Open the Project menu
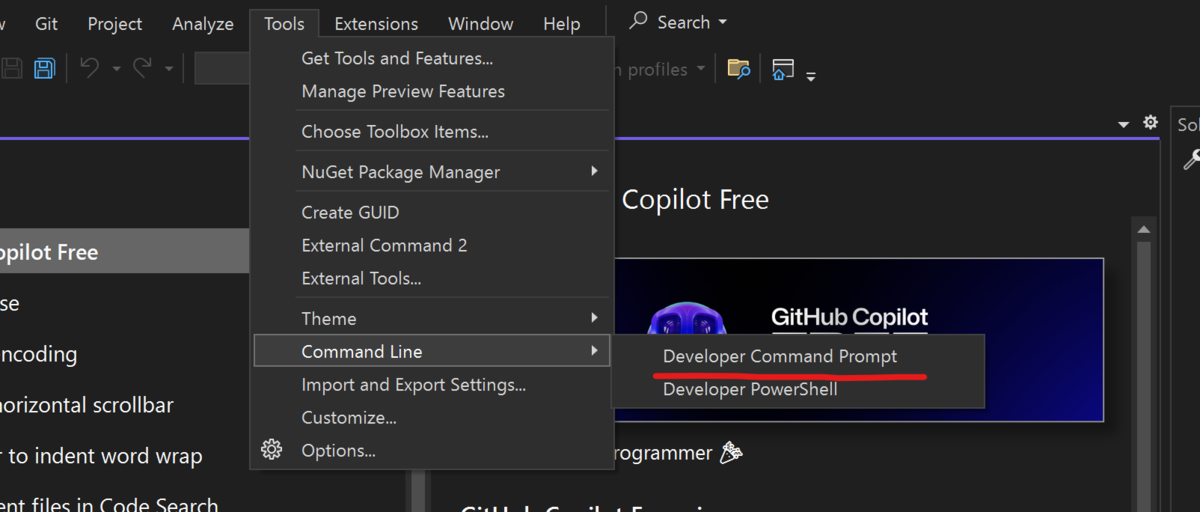1200x512 pixels. [x=115, y=23]
